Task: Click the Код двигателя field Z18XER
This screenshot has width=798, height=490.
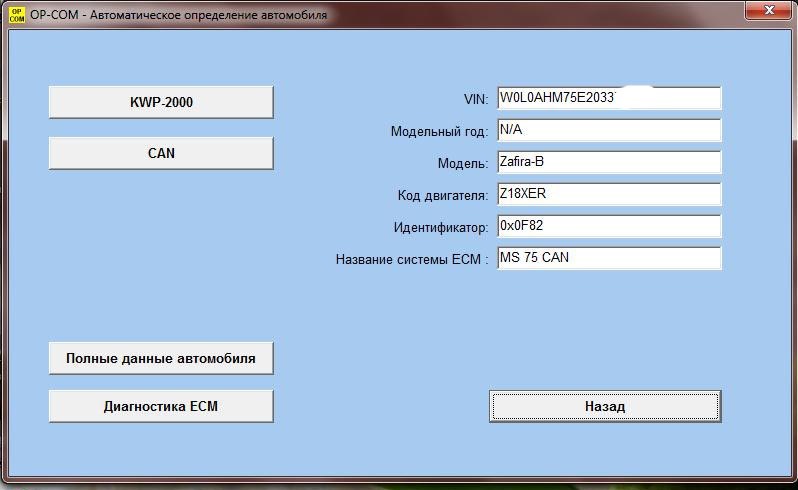Action: tap(609, 194)
